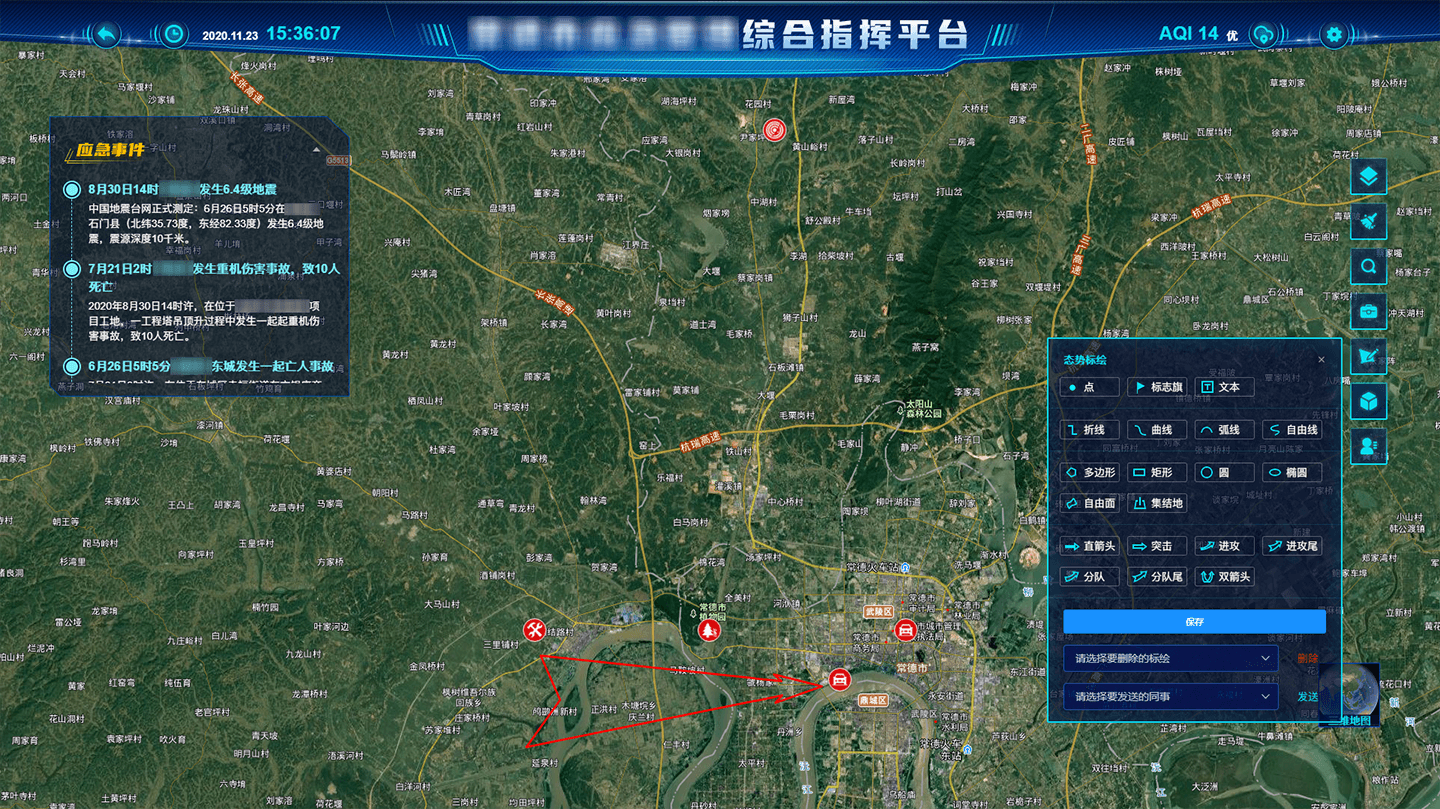Open the settings gear in header

[1333, 35]
